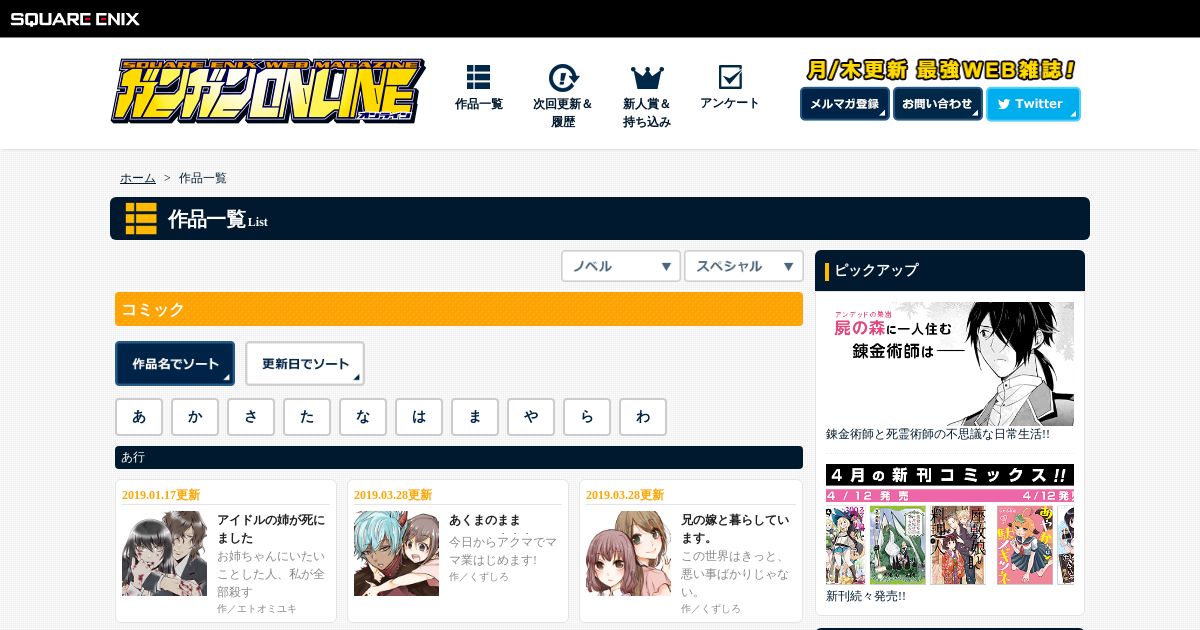Open アイドルの姉が死にました thumbnail

(x=164, y=553)
